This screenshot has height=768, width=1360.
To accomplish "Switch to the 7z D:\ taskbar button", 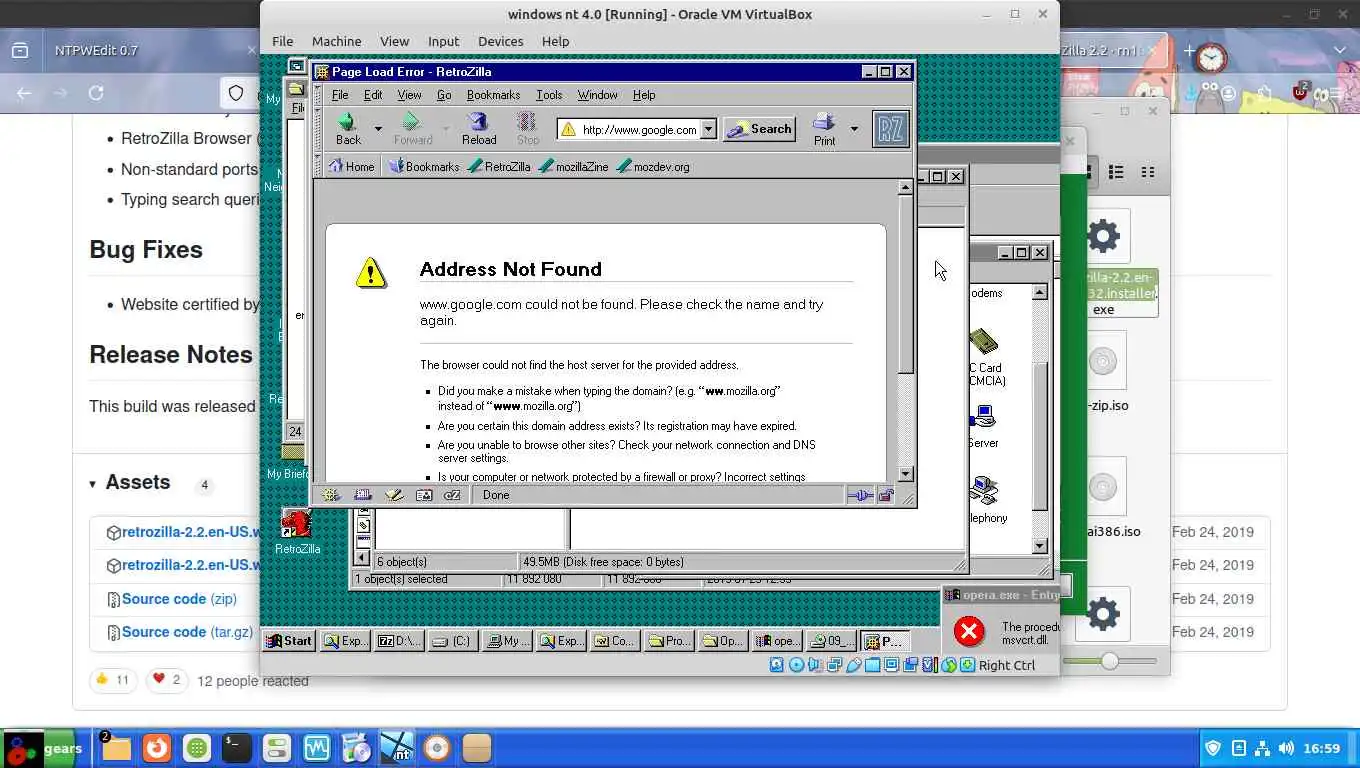I will [x=400, y=641].
